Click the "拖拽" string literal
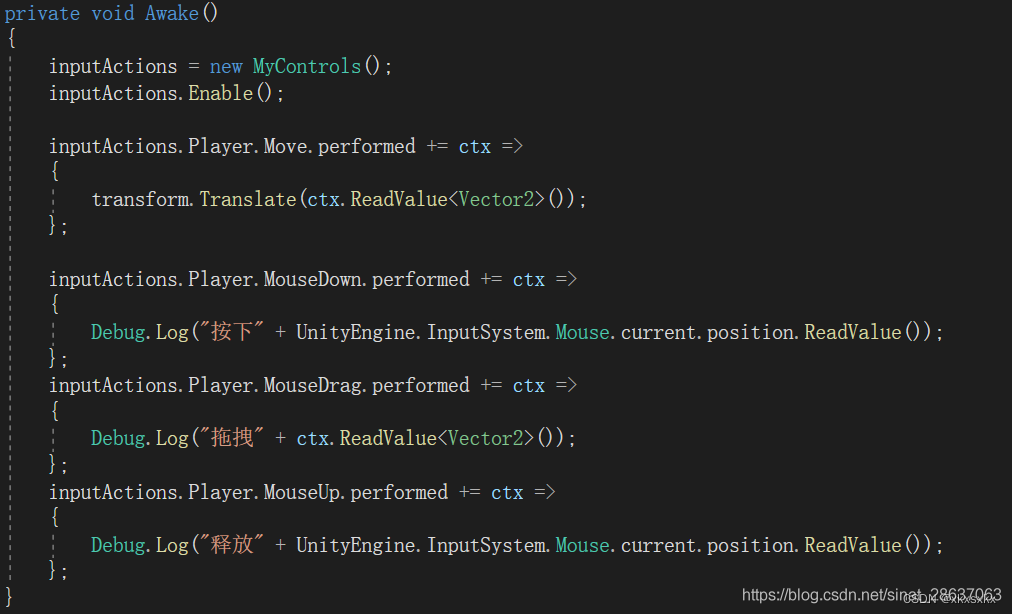This screenshot has height=614, width=1012. [232, 438]
